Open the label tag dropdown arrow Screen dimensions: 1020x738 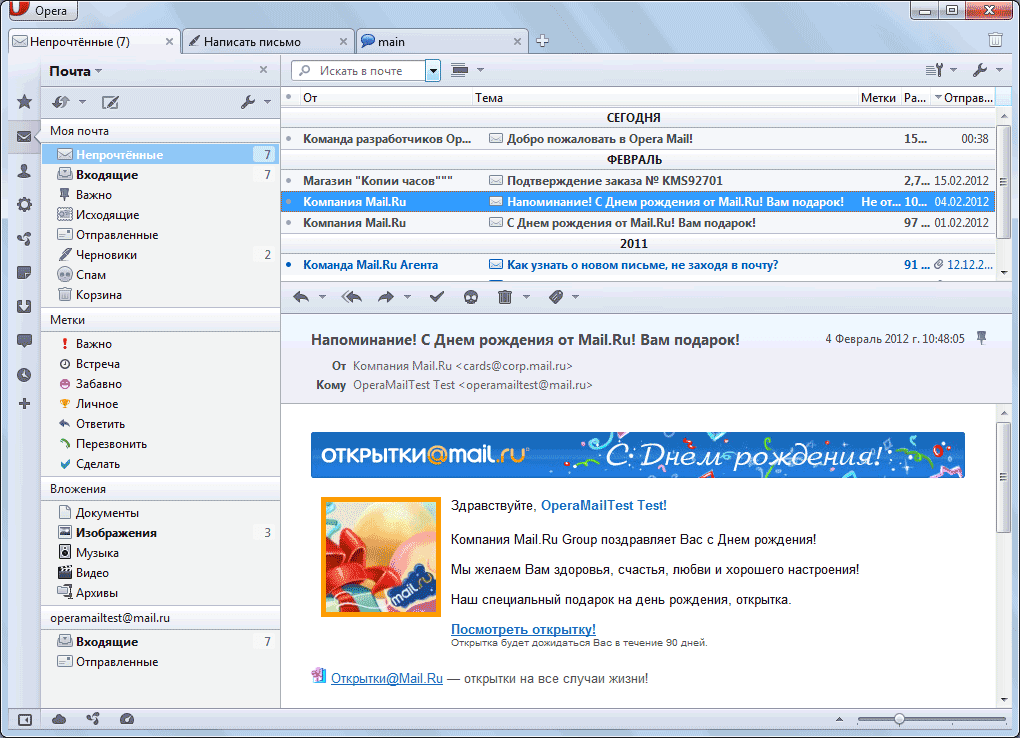tap(576, 297)
